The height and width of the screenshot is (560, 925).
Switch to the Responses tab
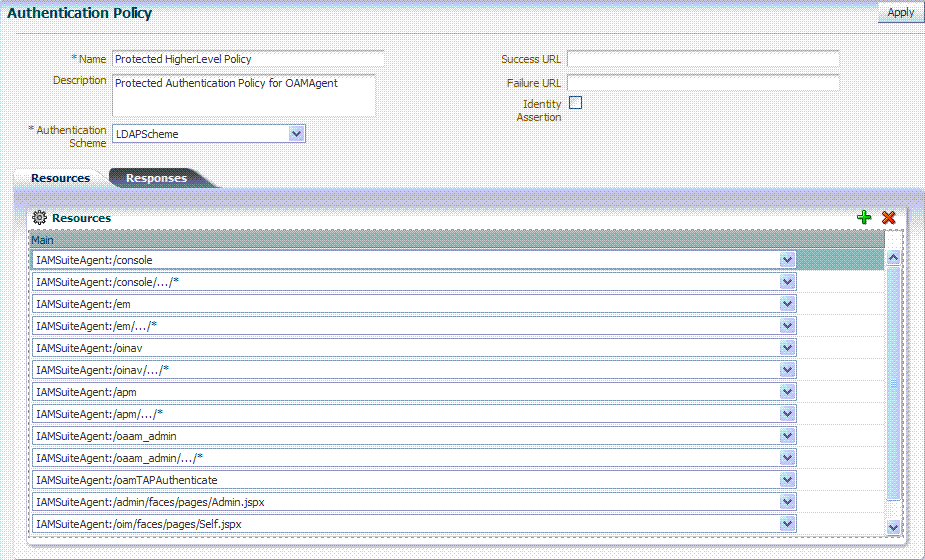pyautogui.click(x=156, y=178)
